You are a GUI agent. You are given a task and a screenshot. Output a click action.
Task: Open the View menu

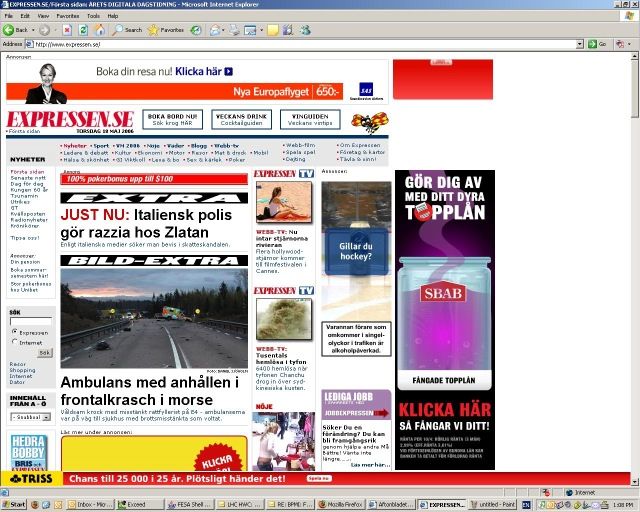click(43, 16)
